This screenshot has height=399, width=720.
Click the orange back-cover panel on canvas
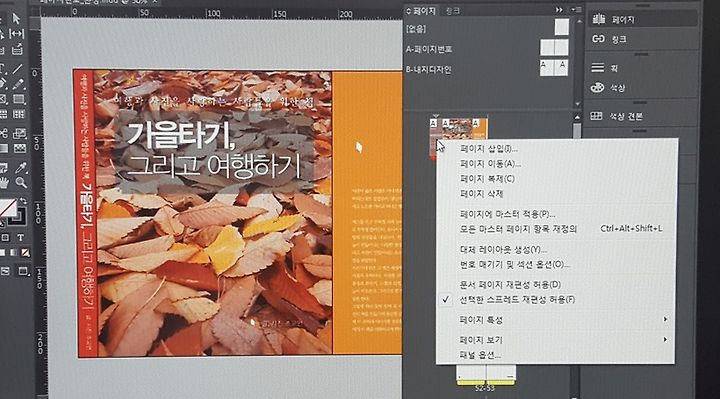coord(367,212)
